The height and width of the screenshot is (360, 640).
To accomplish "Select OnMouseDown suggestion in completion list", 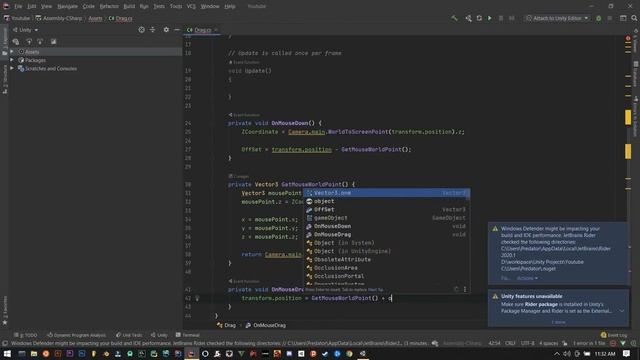I will coord(386,226).
